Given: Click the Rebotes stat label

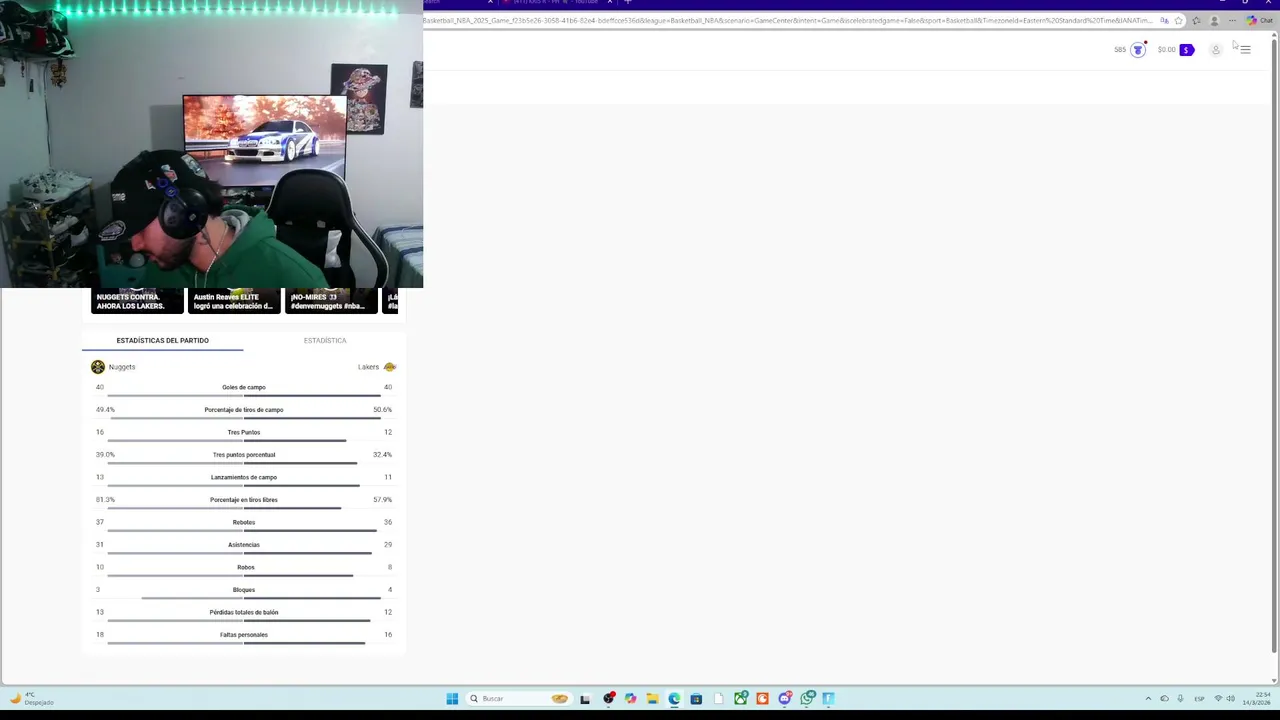Looking at the screenshot, I should [x=244, y=522].
